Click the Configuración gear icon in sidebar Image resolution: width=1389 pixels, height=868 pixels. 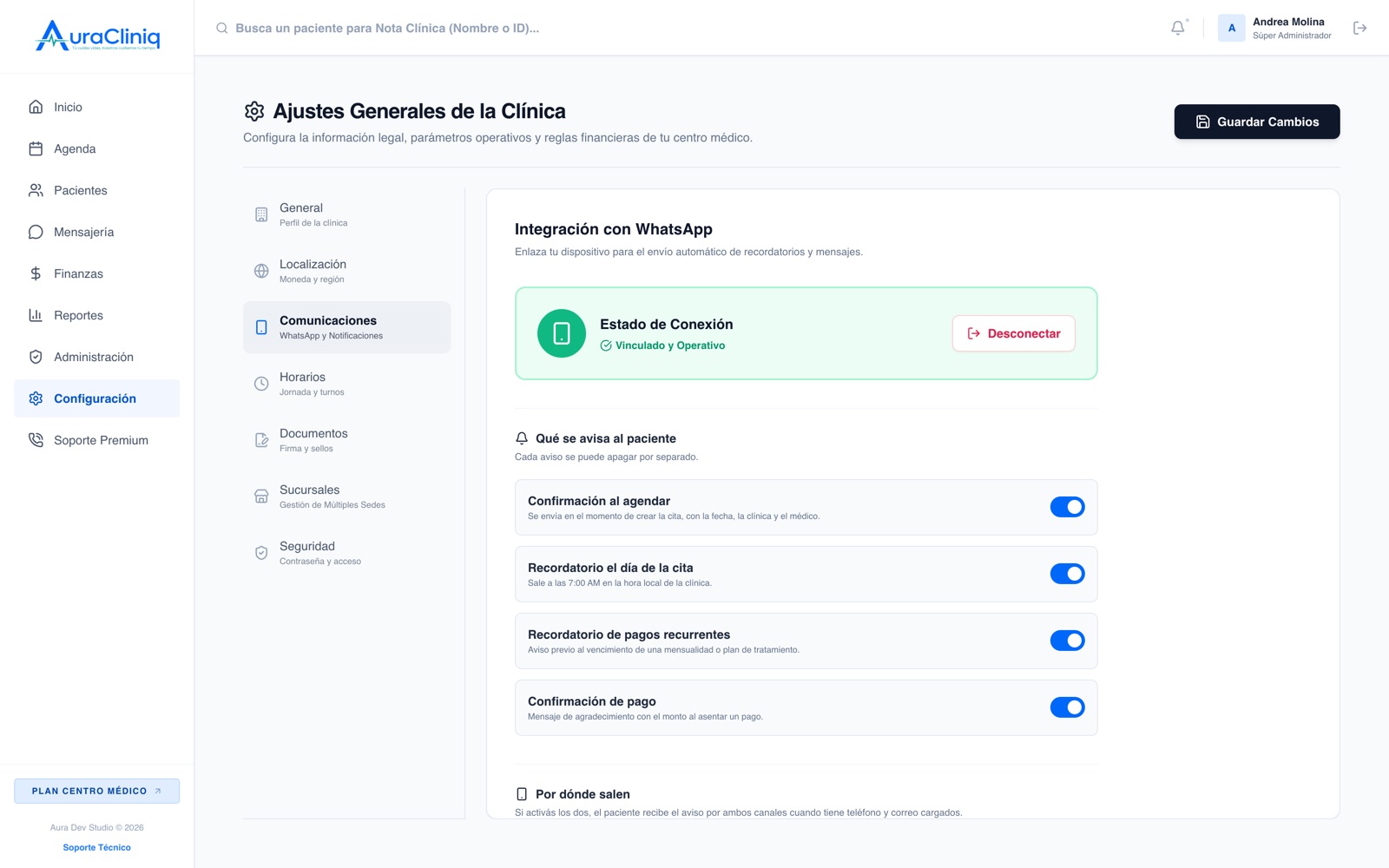pyautogui.click(x=36, y=398)
